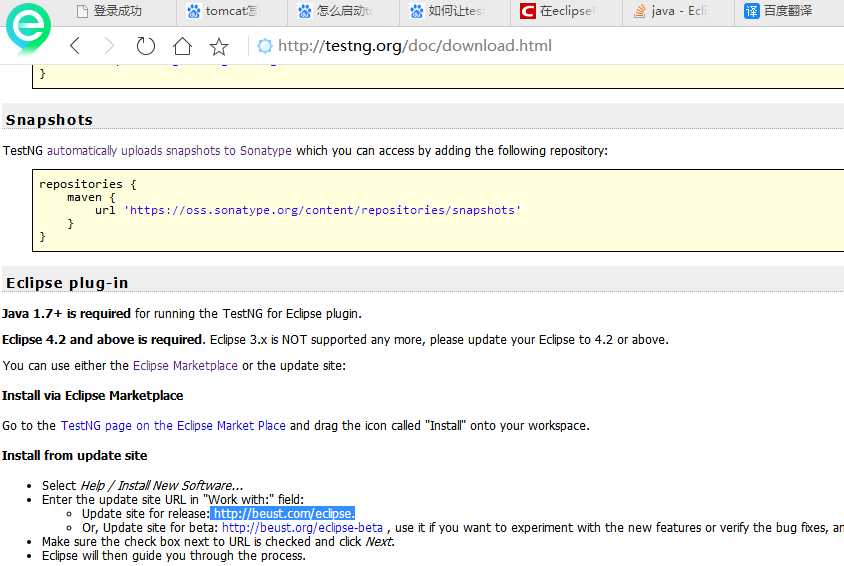Reload the page with refresh icon
The height and width of the screenshot is (566, 844).
[x=145, y=46]
